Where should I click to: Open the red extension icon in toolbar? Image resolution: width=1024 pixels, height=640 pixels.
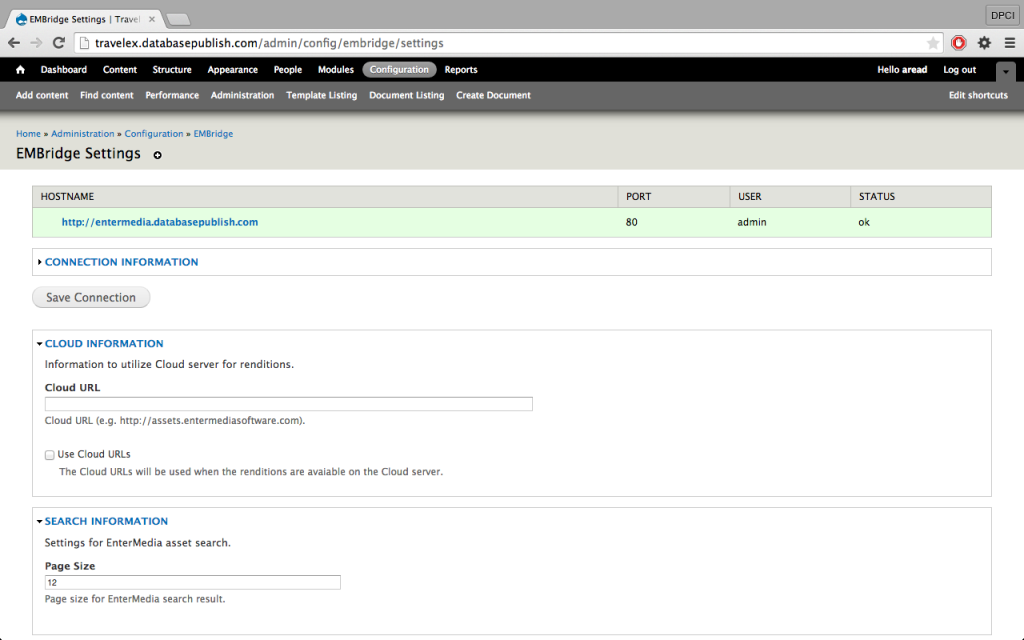pos(959,43)
